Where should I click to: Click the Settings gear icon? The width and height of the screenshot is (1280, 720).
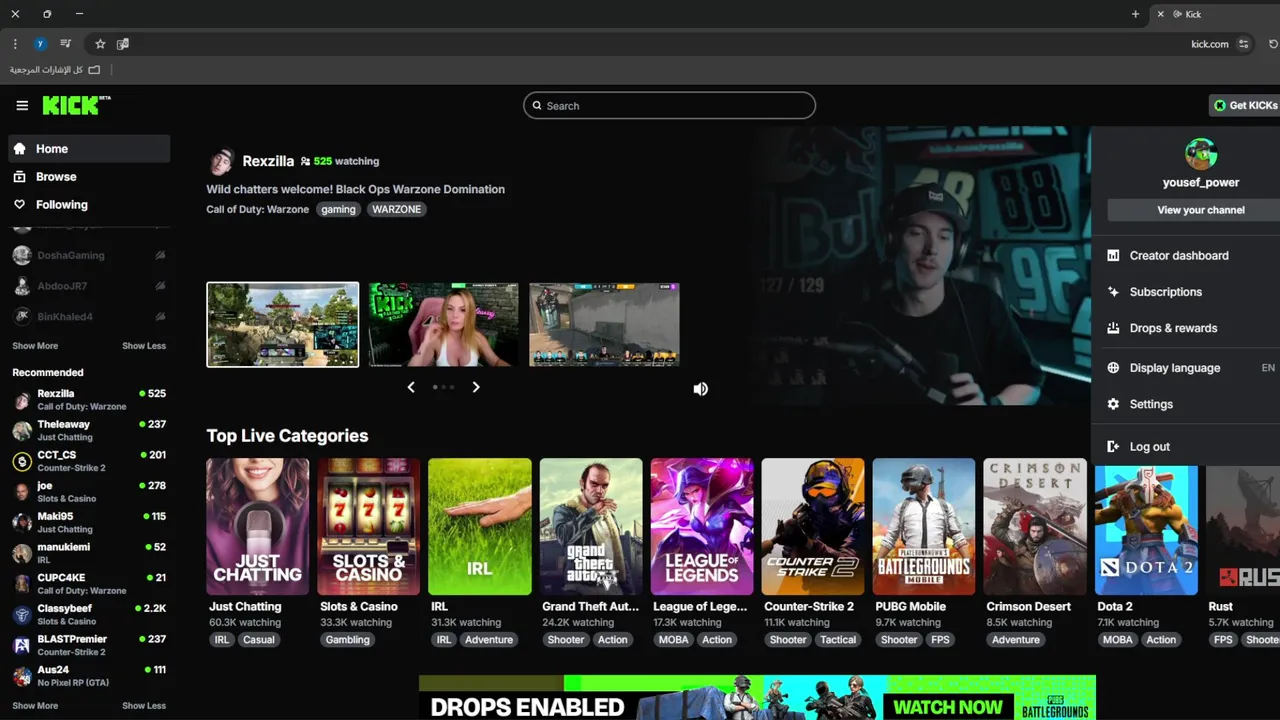point(1113,404)
